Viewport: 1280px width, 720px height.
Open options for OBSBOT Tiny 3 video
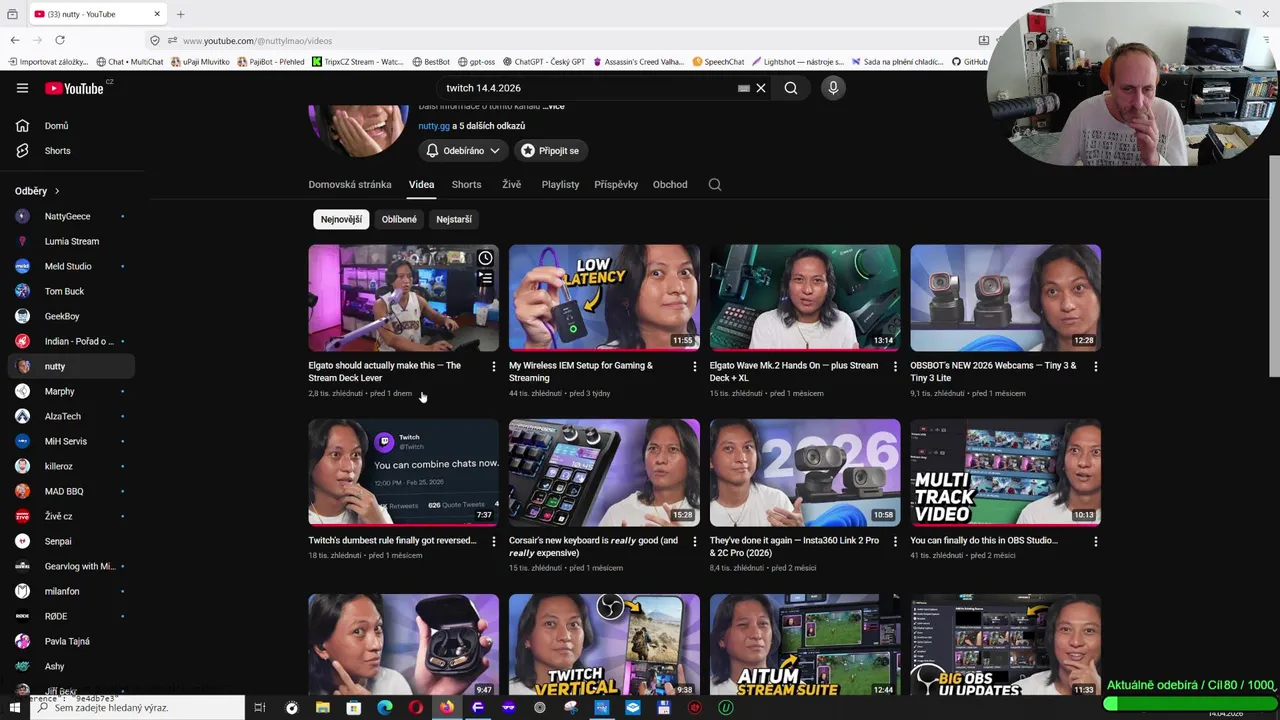tap(1095, 367)
